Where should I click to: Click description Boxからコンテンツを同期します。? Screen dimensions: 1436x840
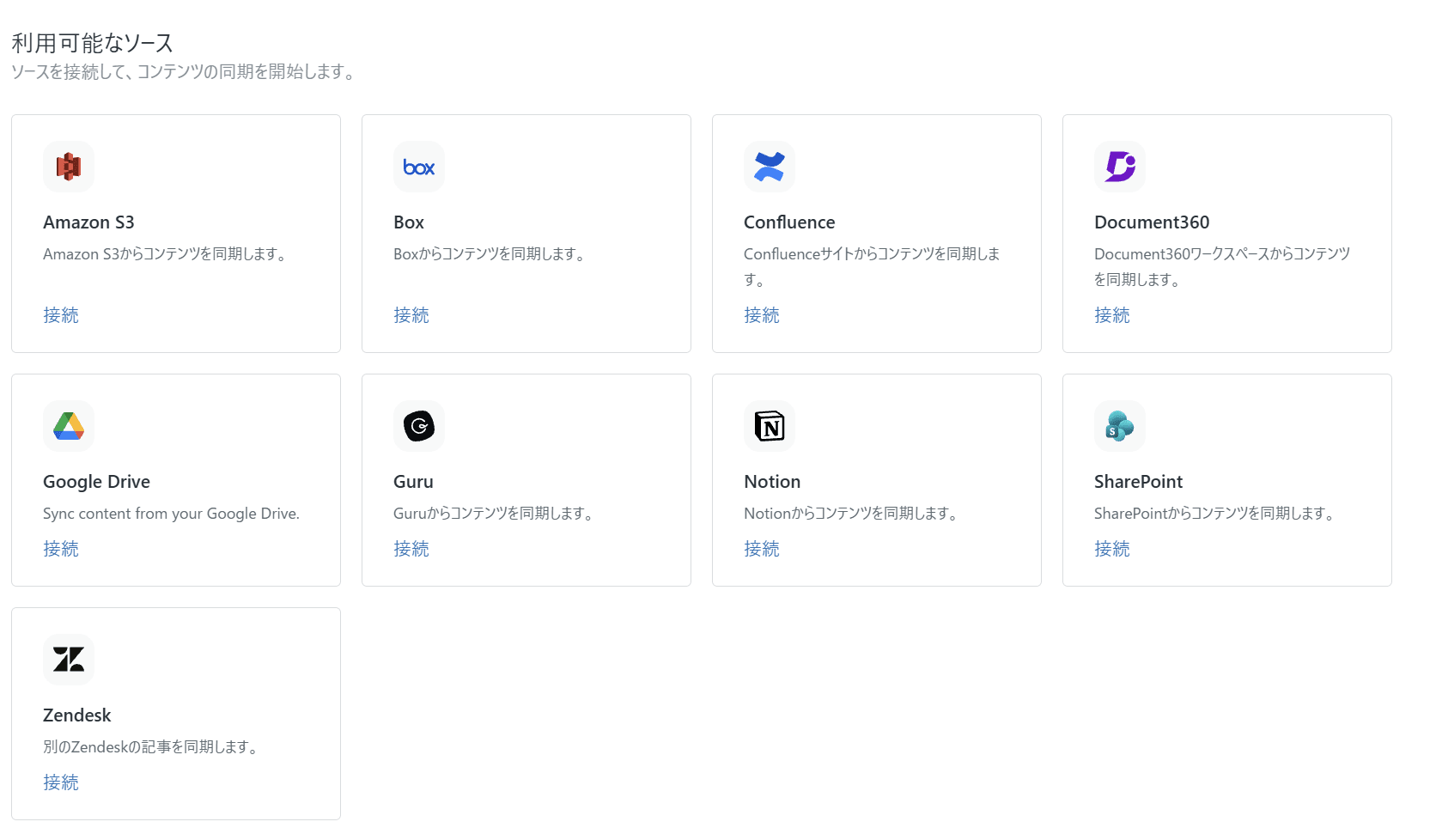[490, 254]
